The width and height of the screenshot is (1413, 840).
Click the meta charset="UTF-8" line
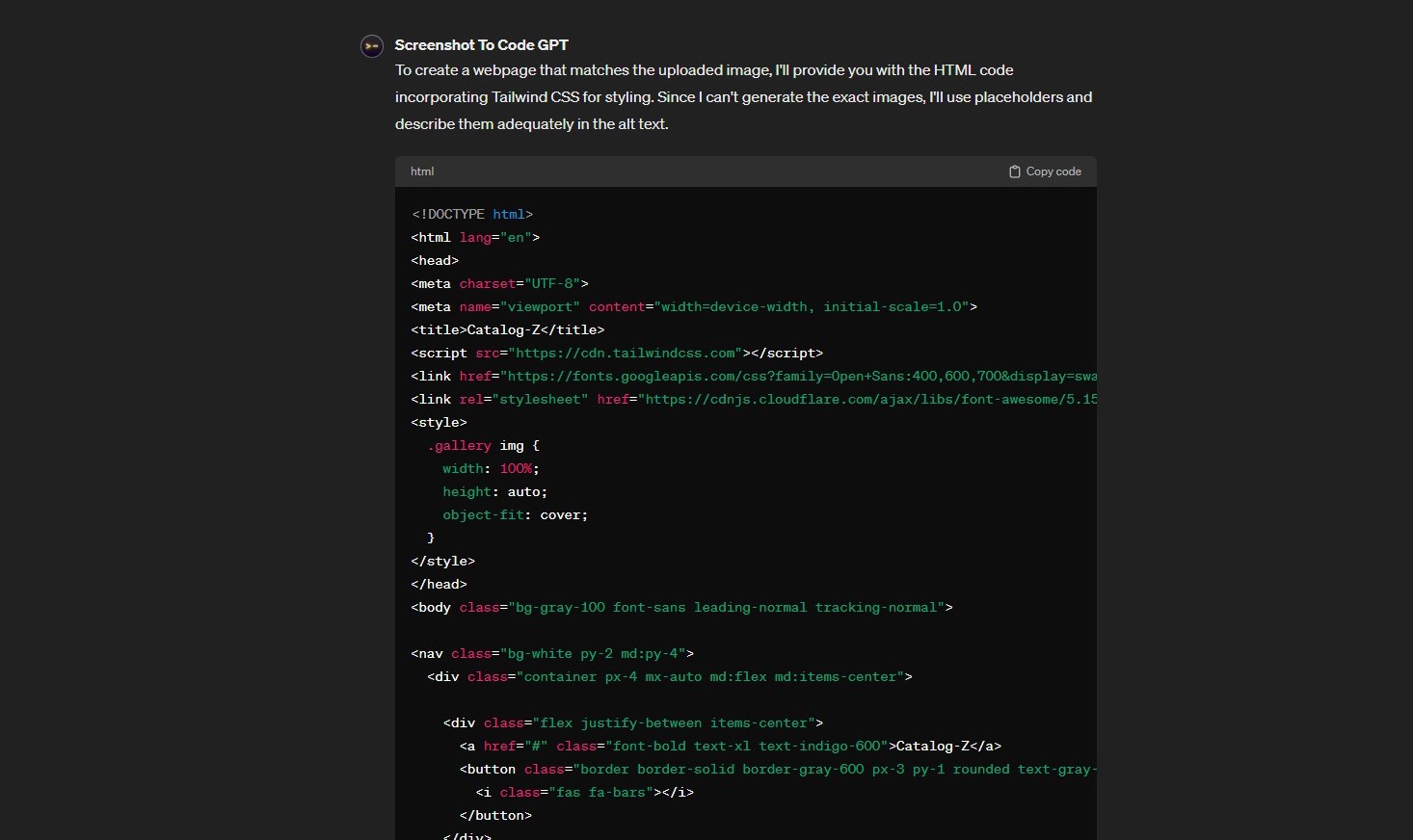[499, 283]
